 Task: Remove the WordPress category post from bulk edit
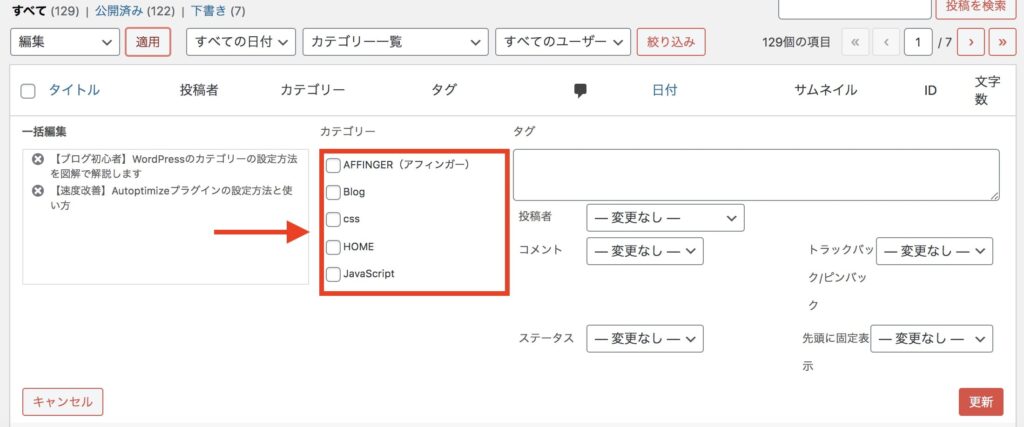[38, 159]
